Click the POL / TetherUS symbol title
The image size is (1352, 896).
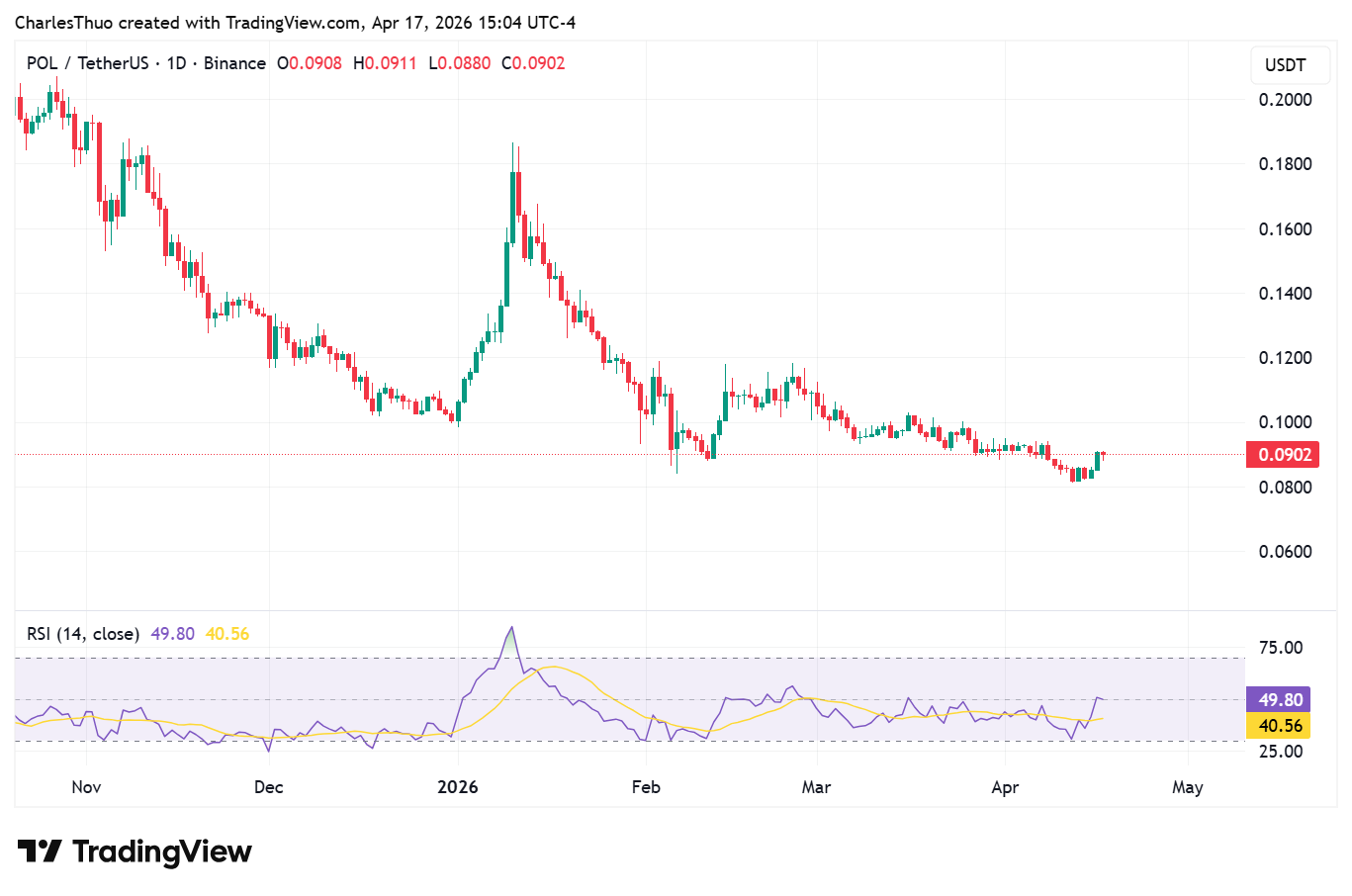point(88,63)
